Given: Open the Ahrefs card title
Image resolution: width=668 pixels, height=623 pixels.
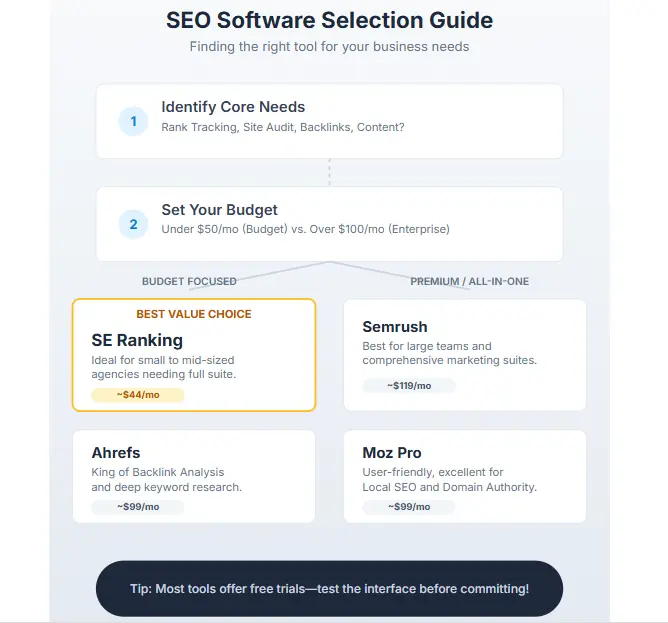Looking at the screenshot, I should [x=116, y=453].
